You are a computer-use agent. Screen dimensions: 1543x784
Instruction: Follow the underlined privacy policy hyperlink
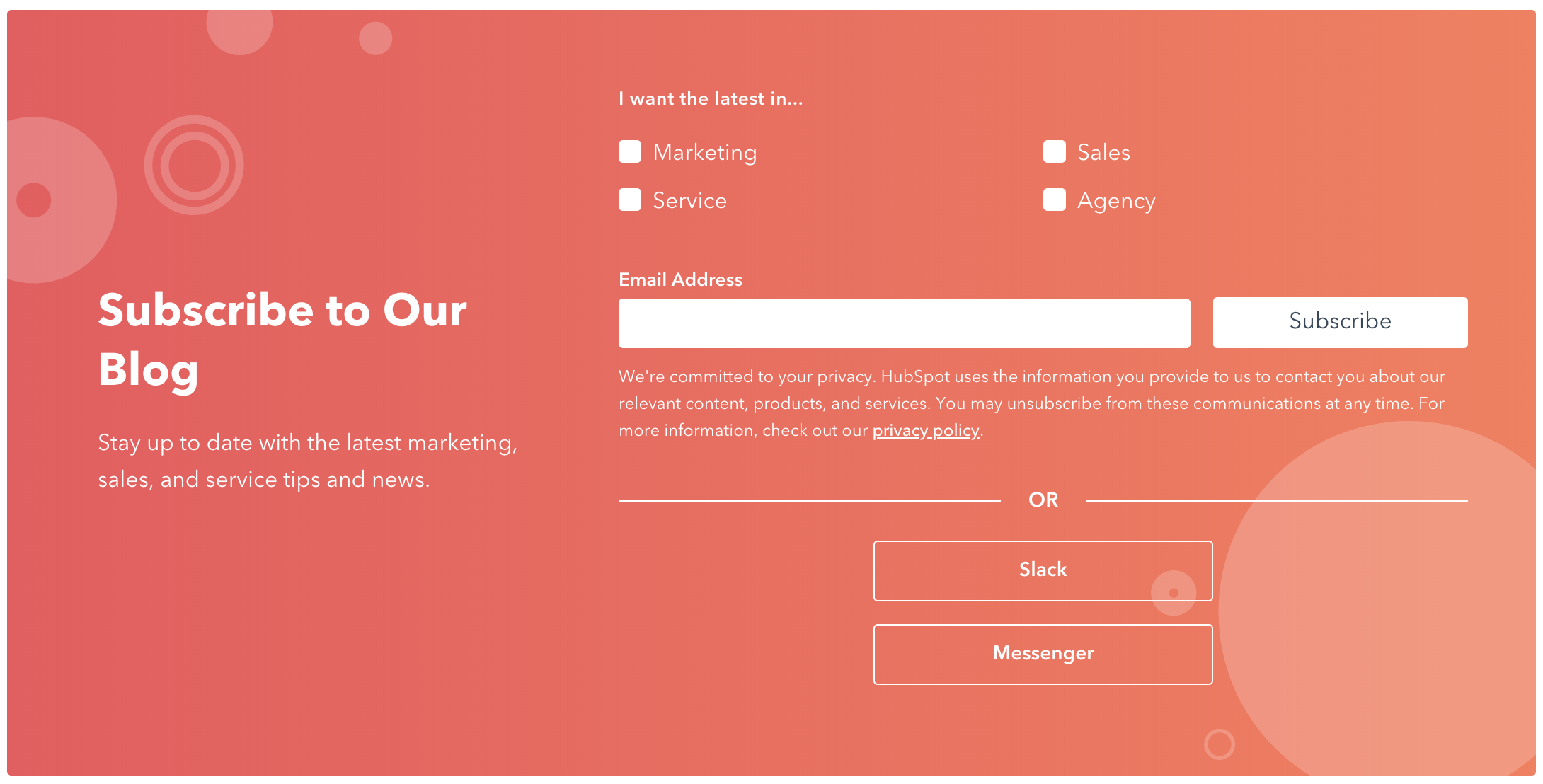pyautogui.click(x=925, y=430)
